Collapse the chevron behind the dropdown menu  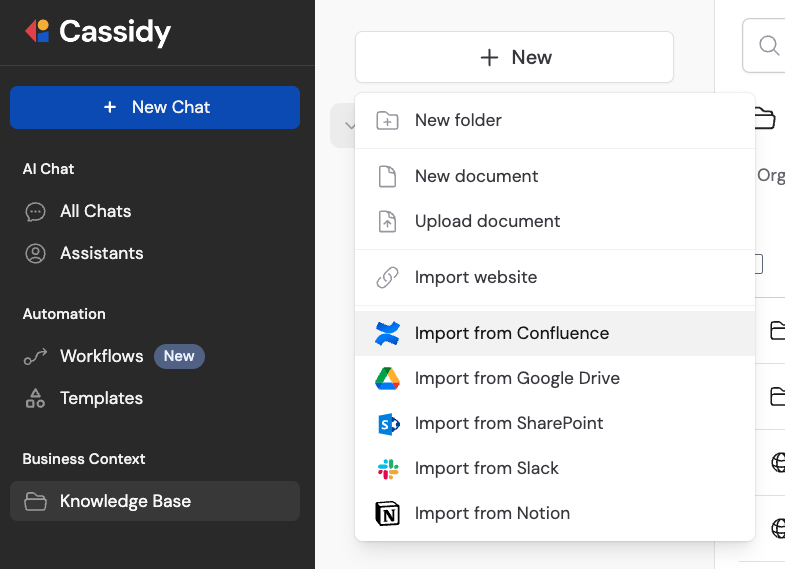tap(350, 126)
